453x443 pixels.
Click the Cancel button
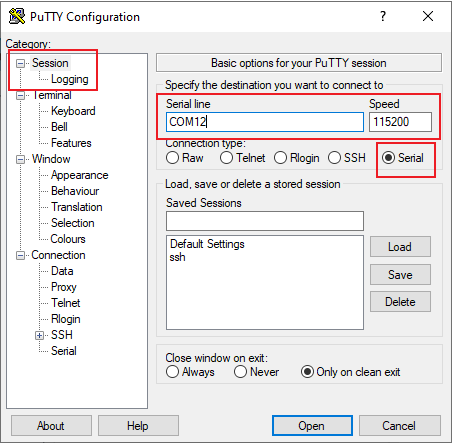coord(400,426)
